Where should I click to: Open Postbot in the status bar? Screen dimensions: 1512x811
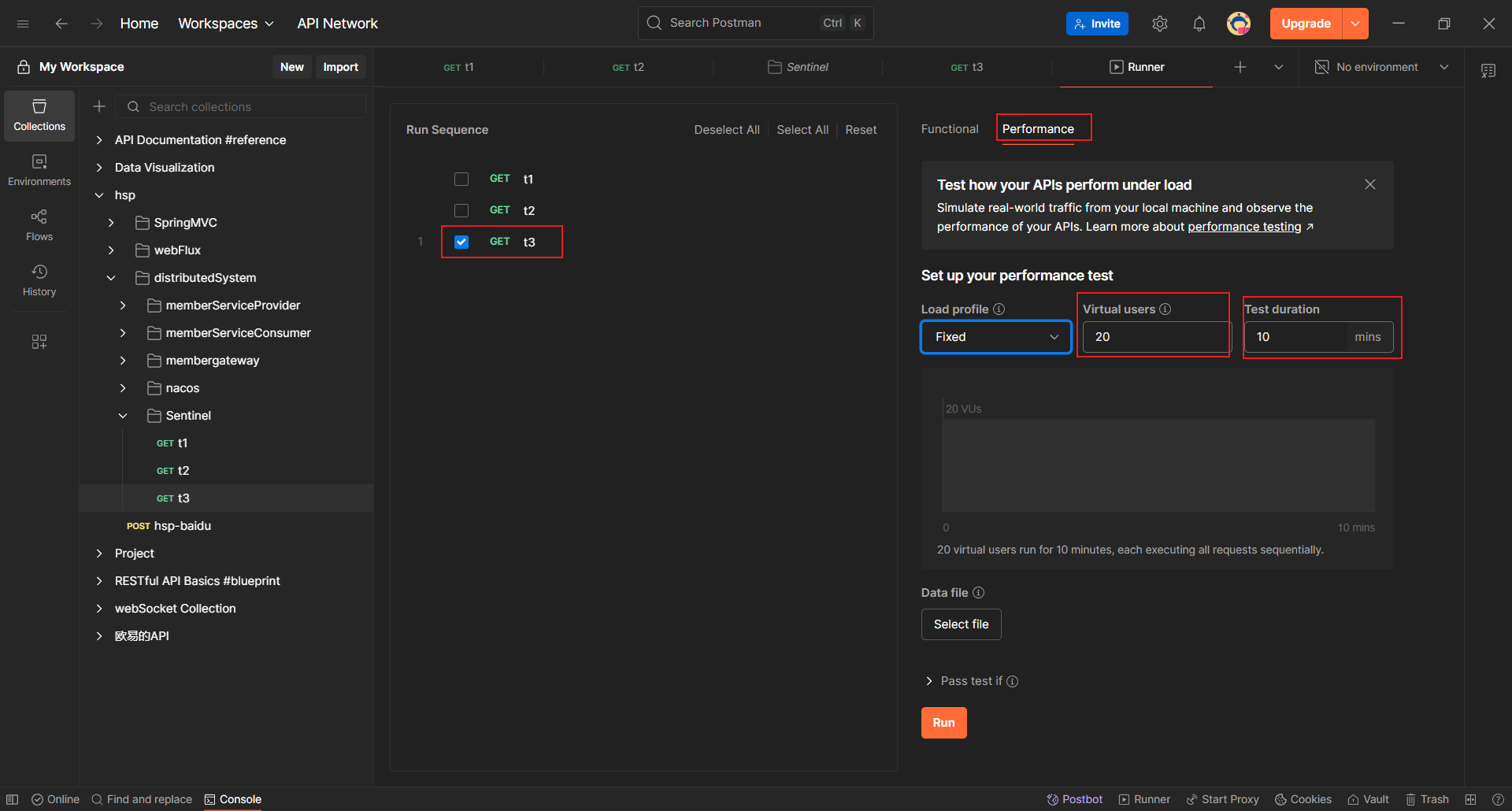pyautogui.click(x=1074, y=799)
